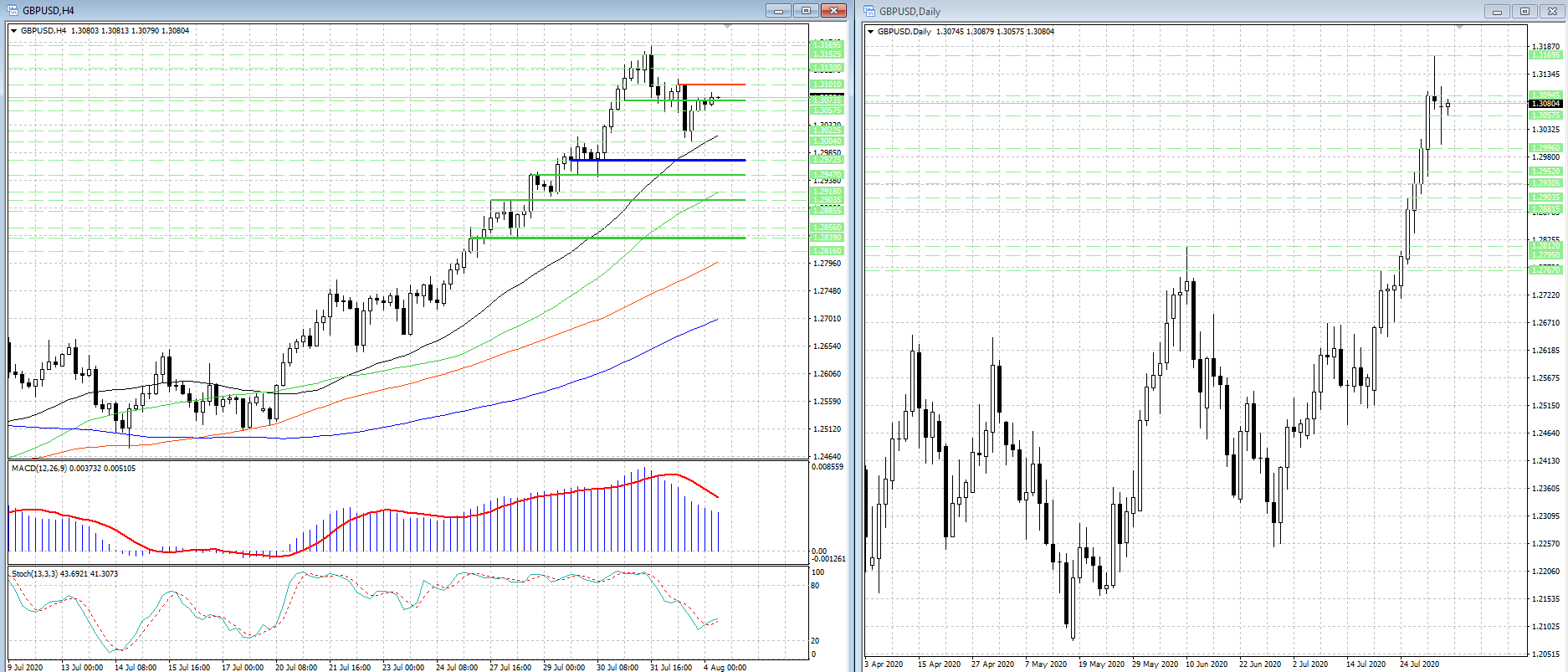1568x672 pixels.
Task: Click the 1.31300 price label in H4 chart
Action: (x=828, y=68)
